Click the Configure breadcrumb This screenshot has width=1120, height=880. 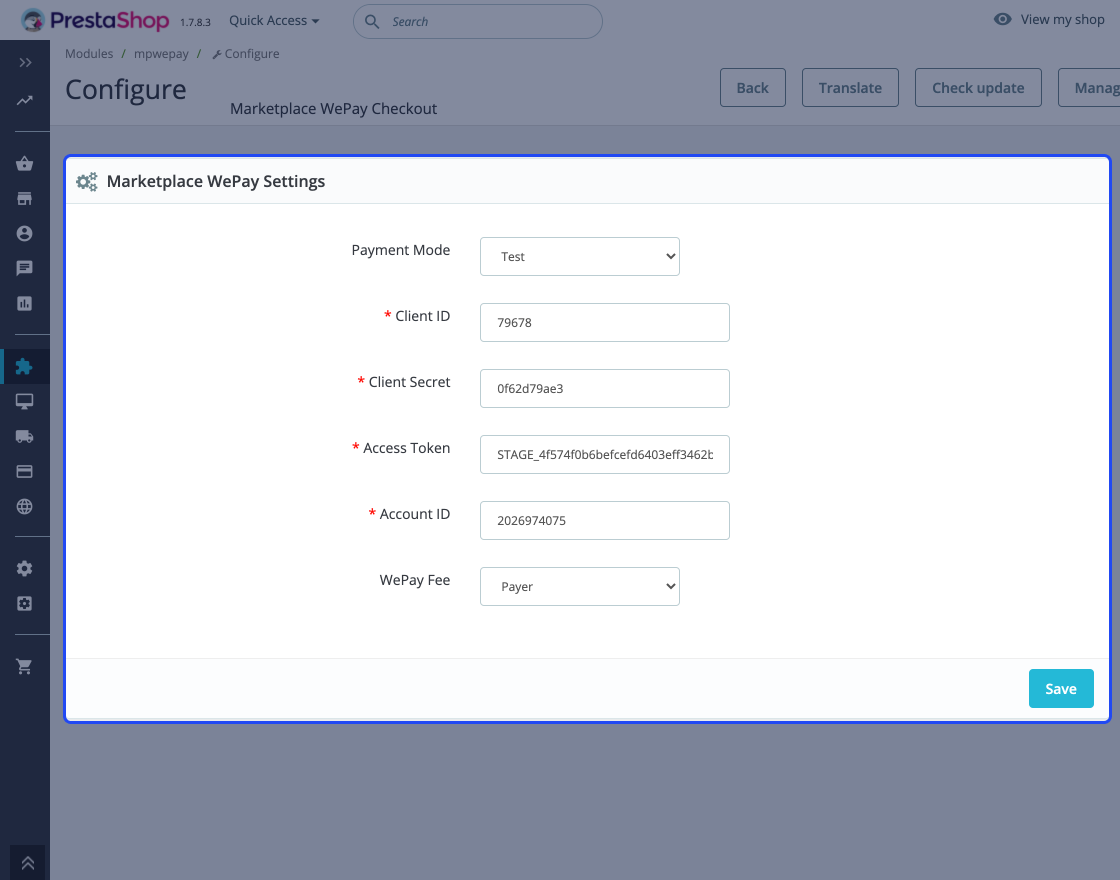[x=246, y=54]
